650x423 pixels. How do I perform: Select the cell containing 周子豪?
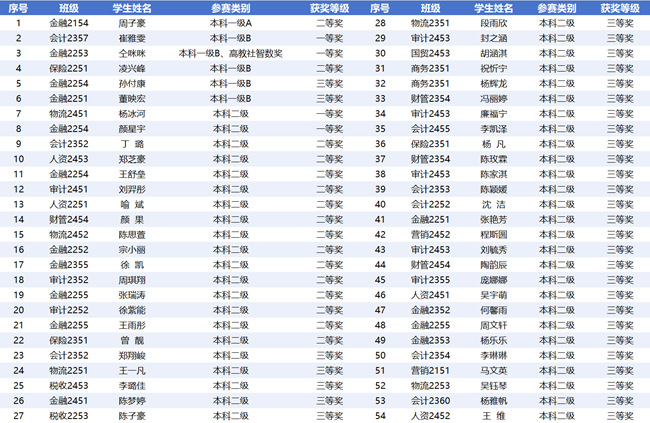click(x=133, y=21)
